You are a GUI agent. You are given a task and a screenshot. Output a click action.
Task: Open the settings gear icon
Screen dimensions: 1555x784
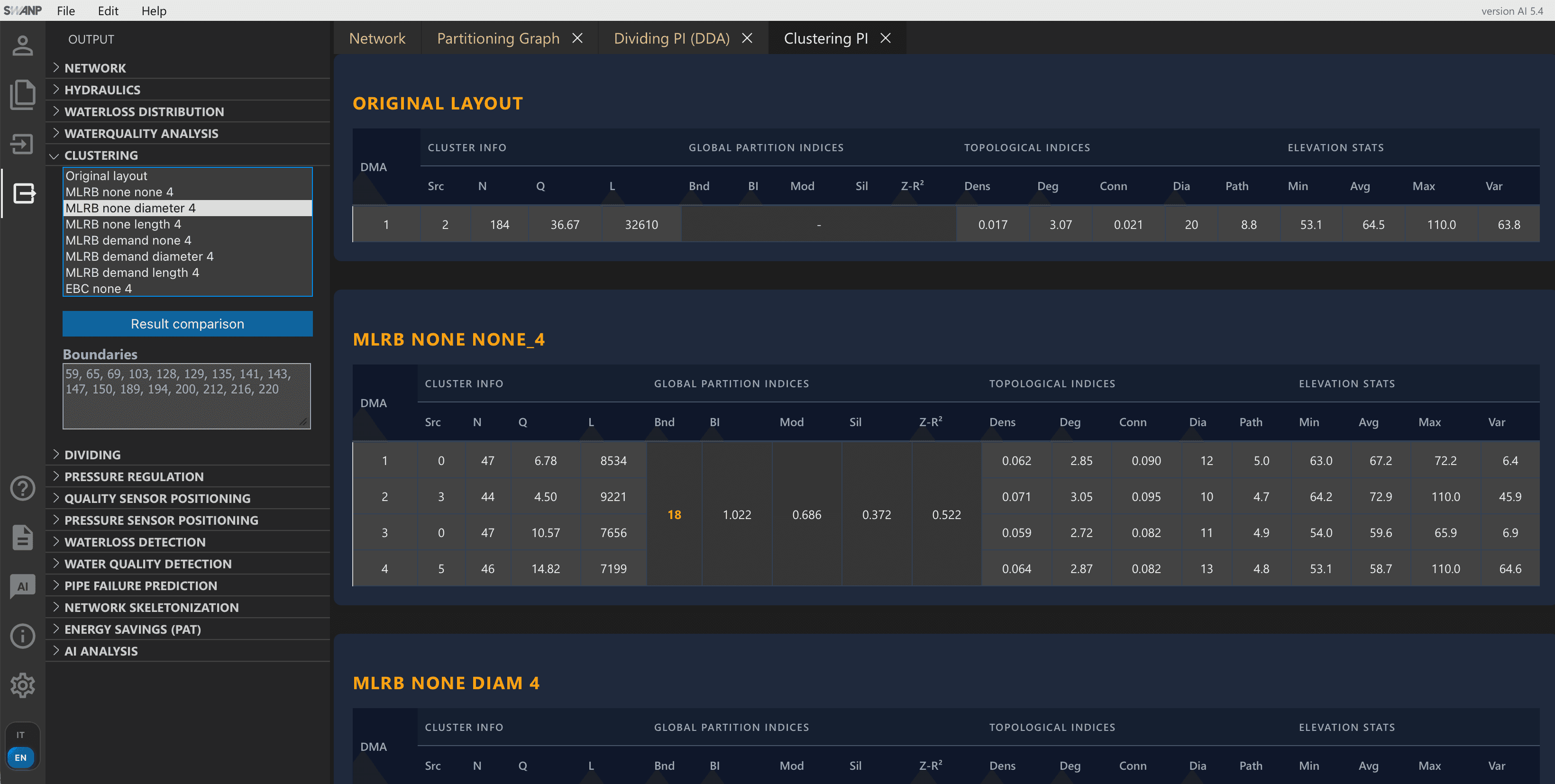22,685
